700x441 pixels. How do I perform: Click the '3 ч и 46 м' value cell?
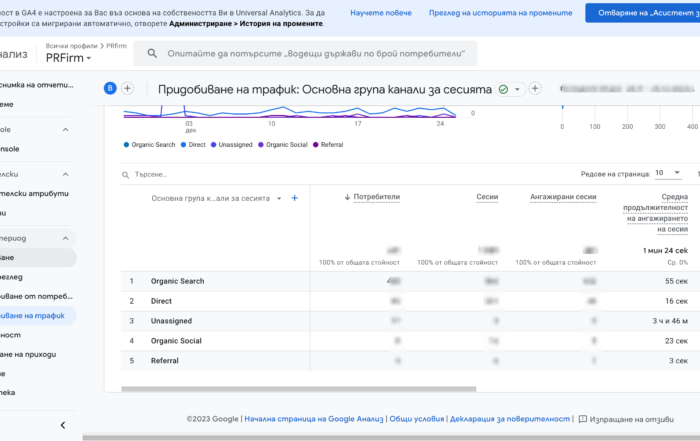click(x=670, y=321)
